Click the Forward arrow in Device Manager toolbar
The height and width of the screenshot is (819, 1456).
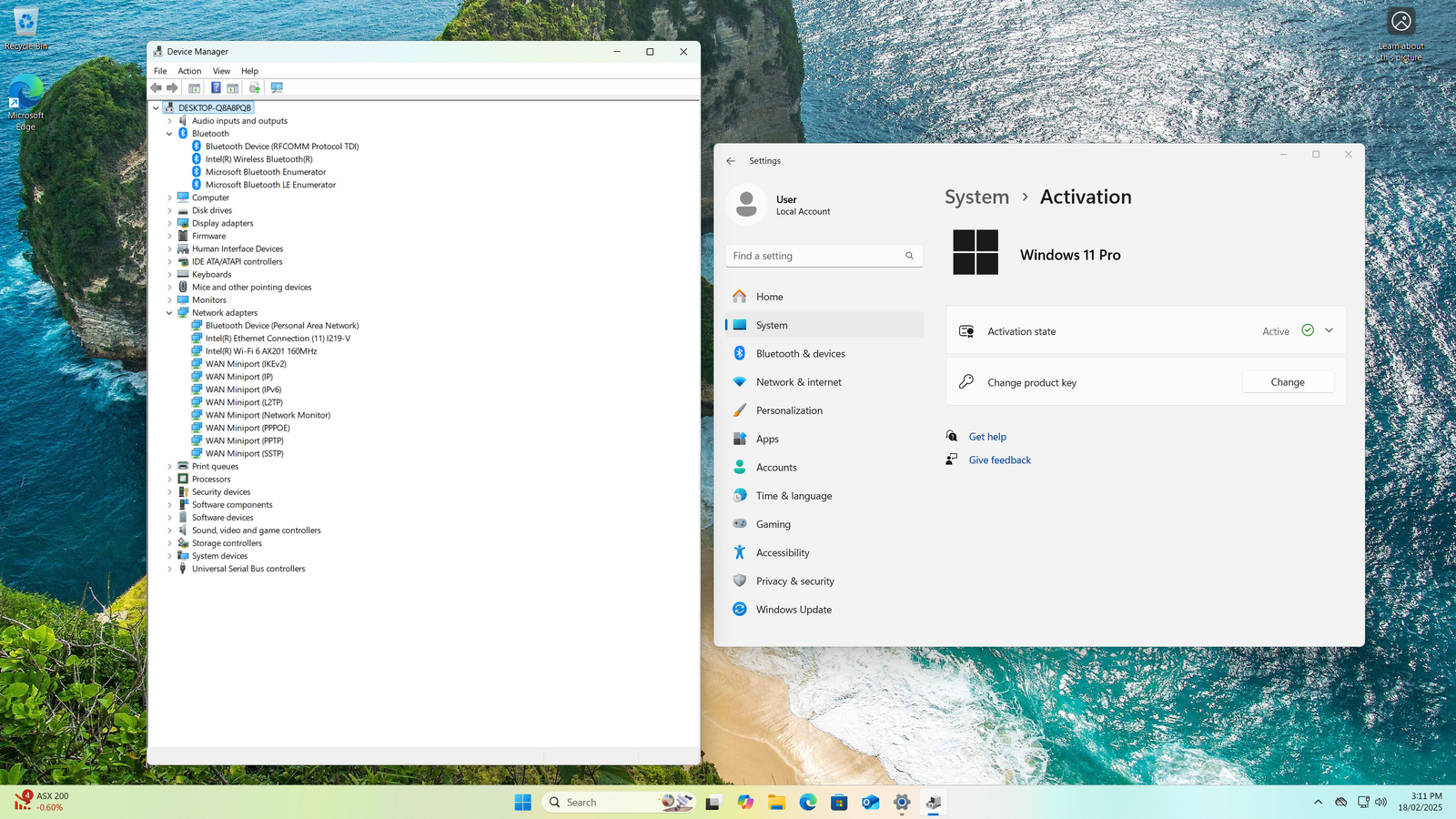[172, 88]
